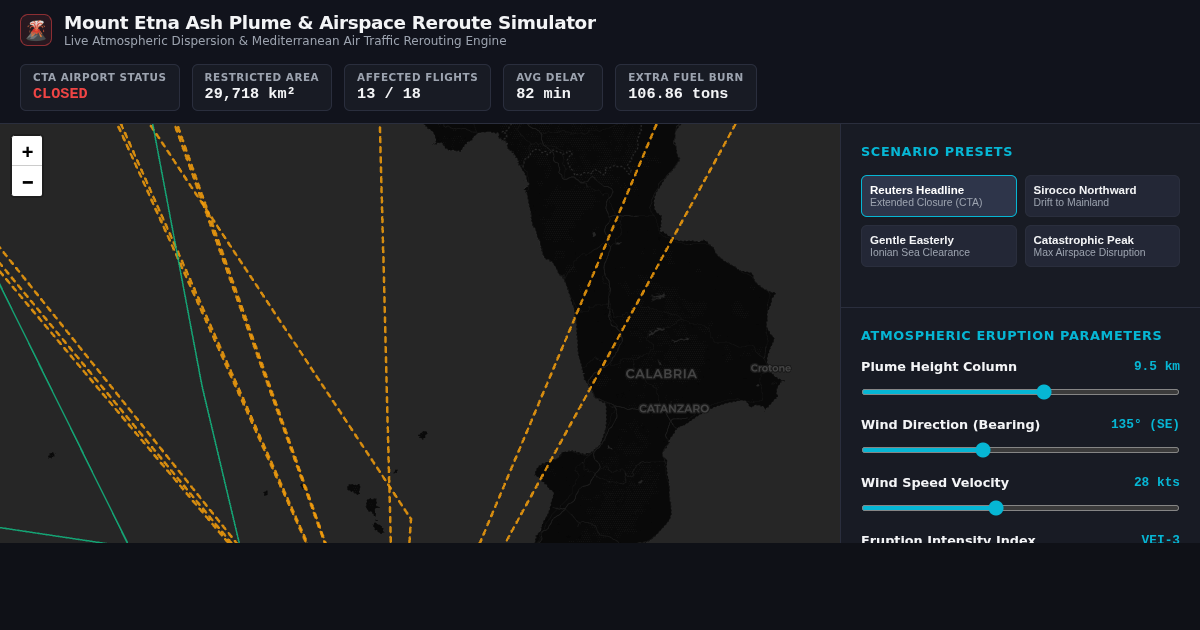Zoom in the map with the plus button
Screen dimensions: 1200x630
(27, 151)
